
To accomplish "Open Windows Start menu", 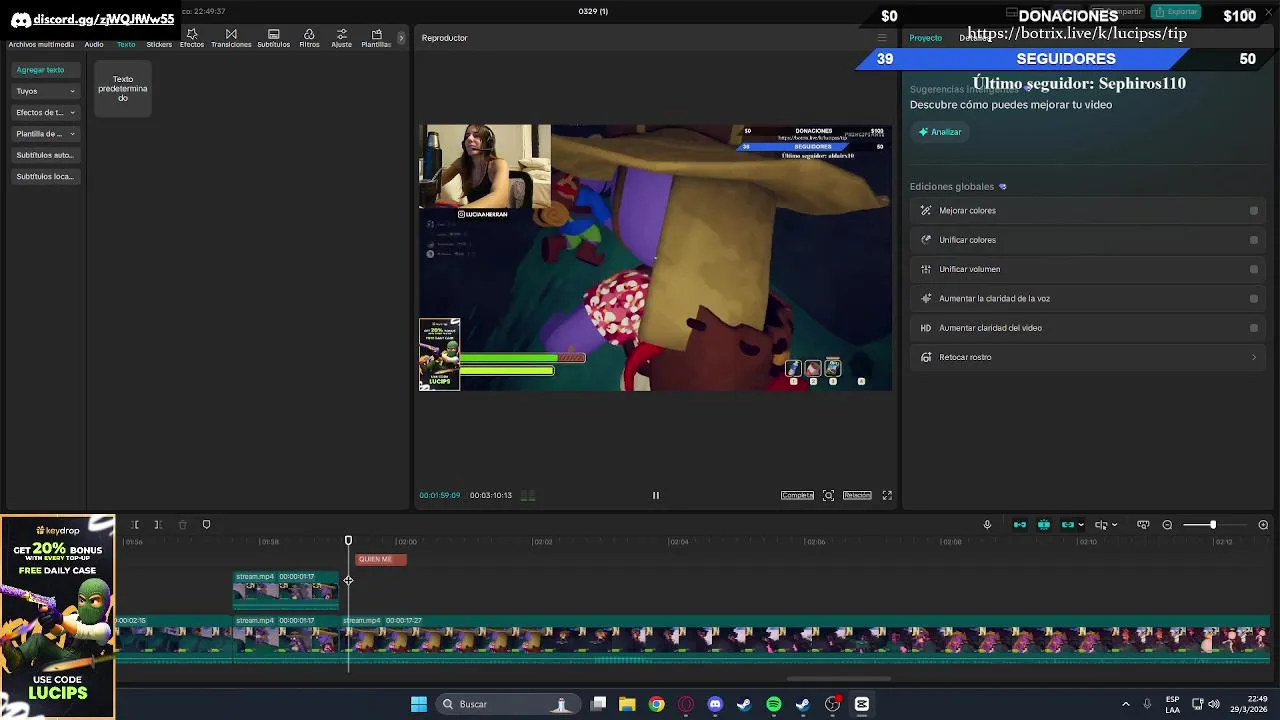I will pos(419,704).
